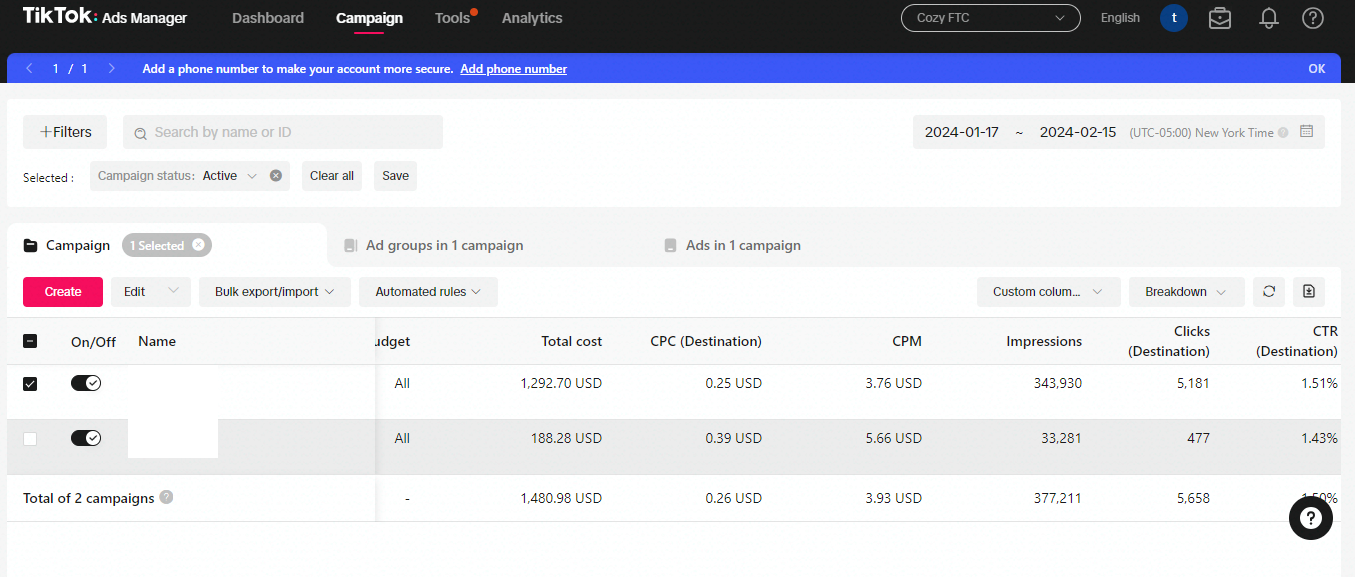Open the floating help chat button

1311,518
